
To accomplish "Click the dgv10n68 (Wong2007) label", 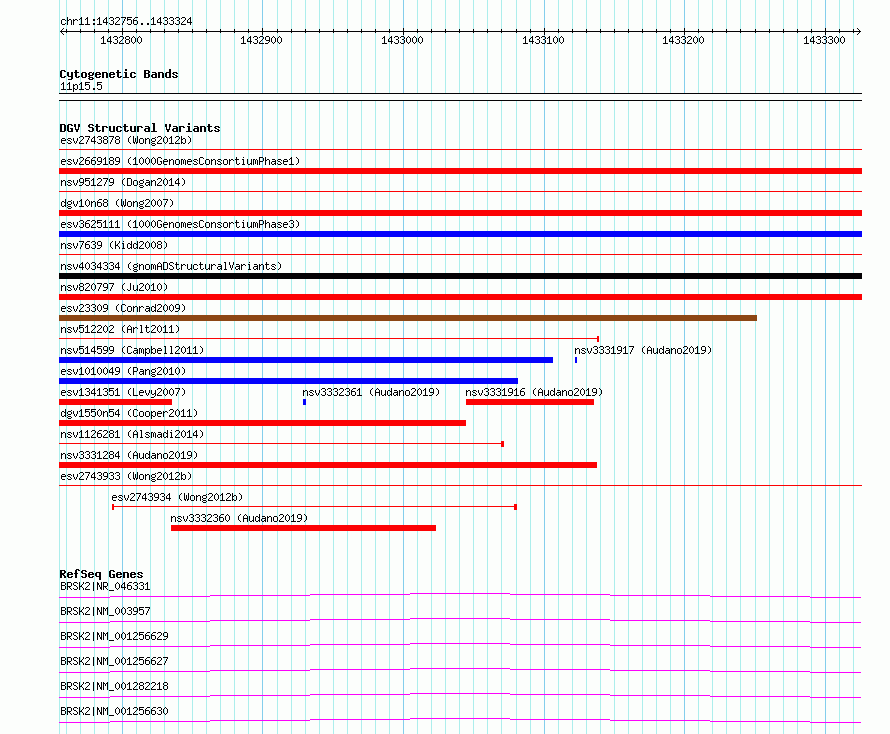I will [117, 203].
